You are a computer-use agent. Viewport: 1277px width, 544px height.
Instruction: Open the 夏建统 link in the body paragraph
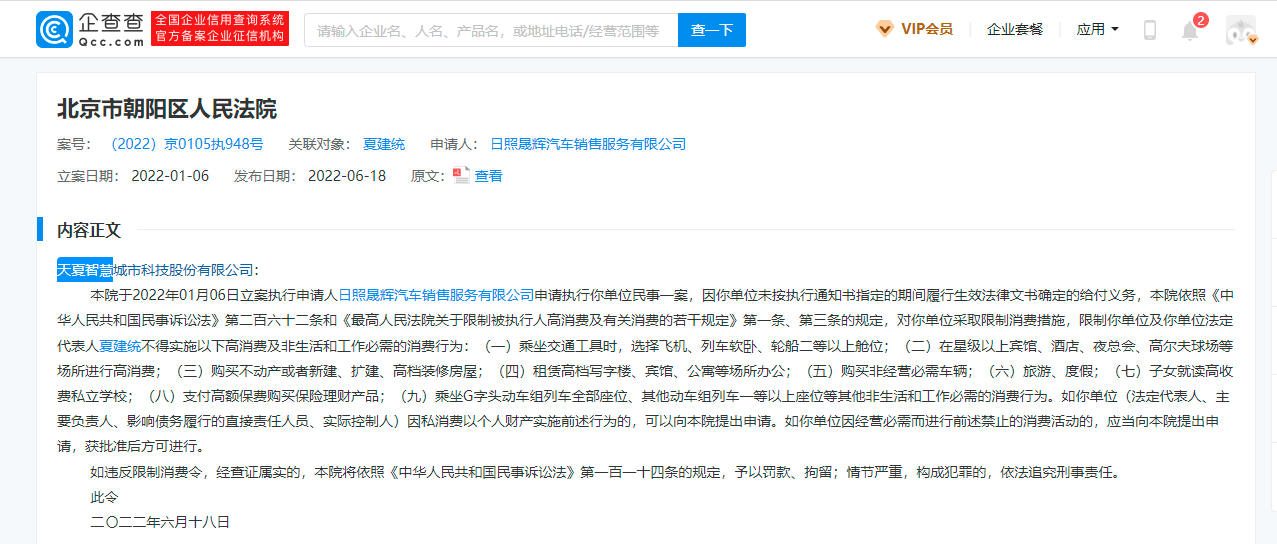[x=119, y=345]
